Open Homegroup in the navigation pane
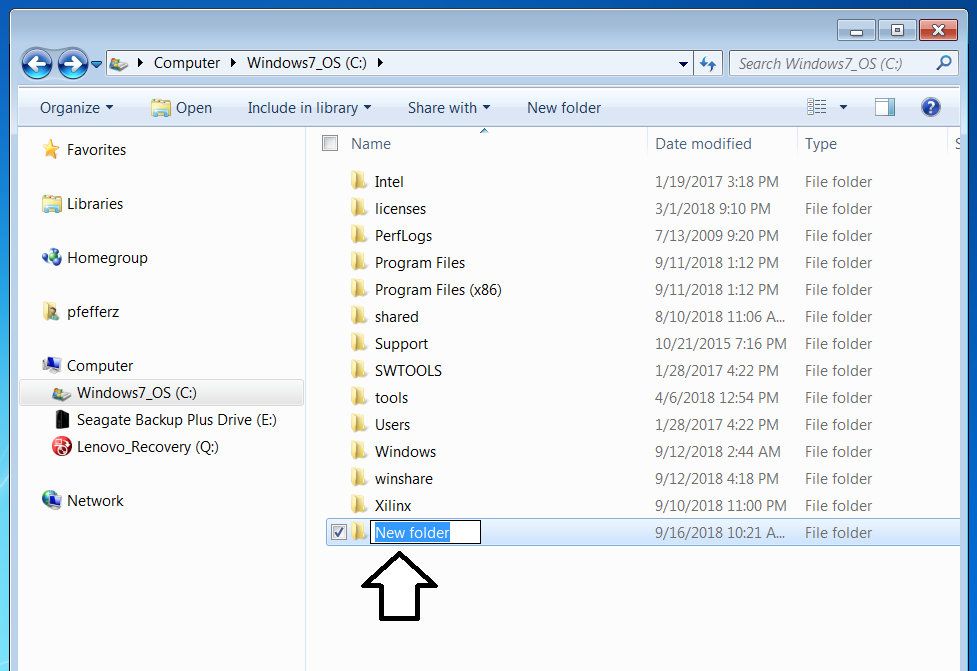 pyautogui.click(x=107, y=258)
